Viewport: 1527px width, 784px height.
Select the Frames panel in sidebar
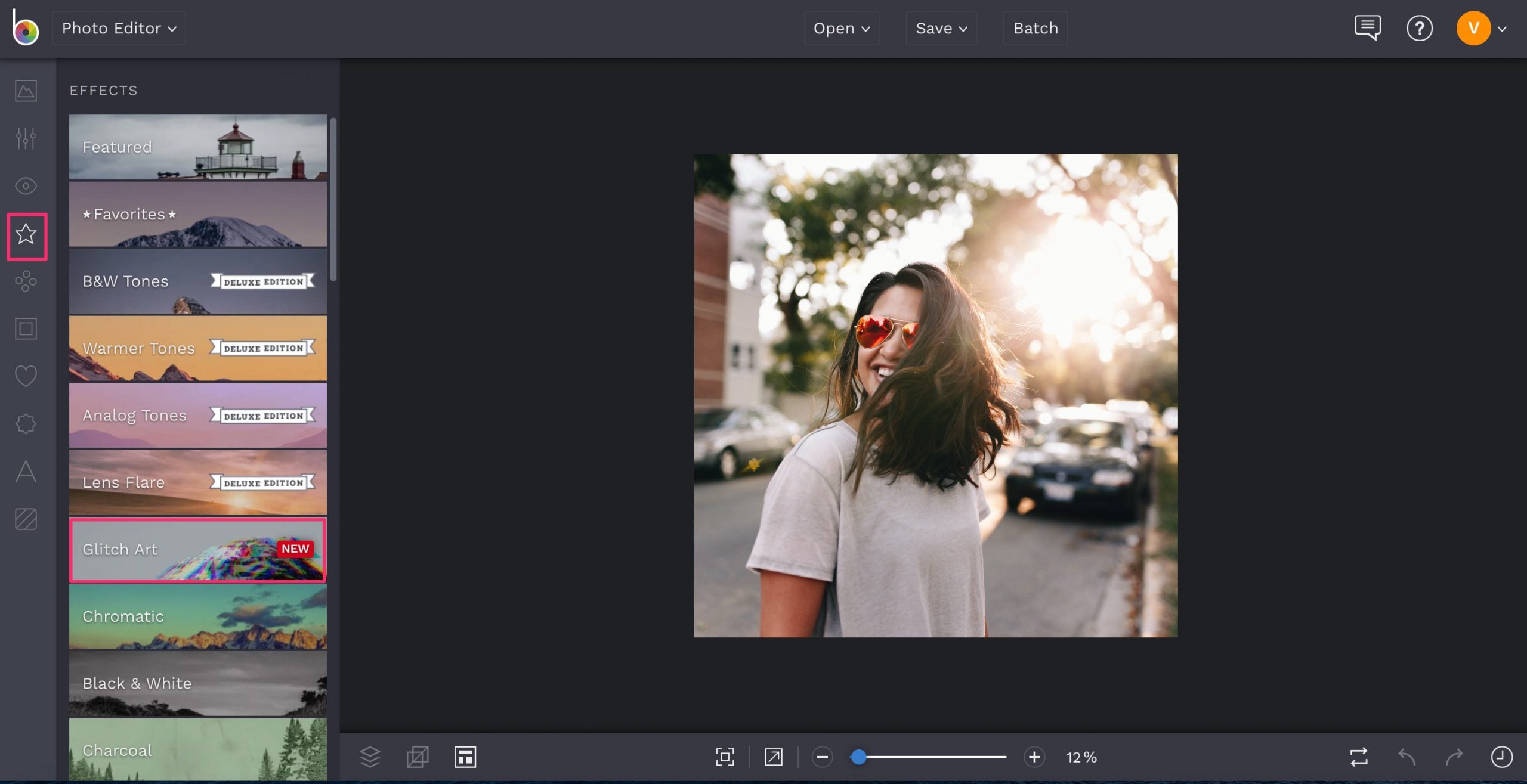pyautogui.click(x=26, y=329)
